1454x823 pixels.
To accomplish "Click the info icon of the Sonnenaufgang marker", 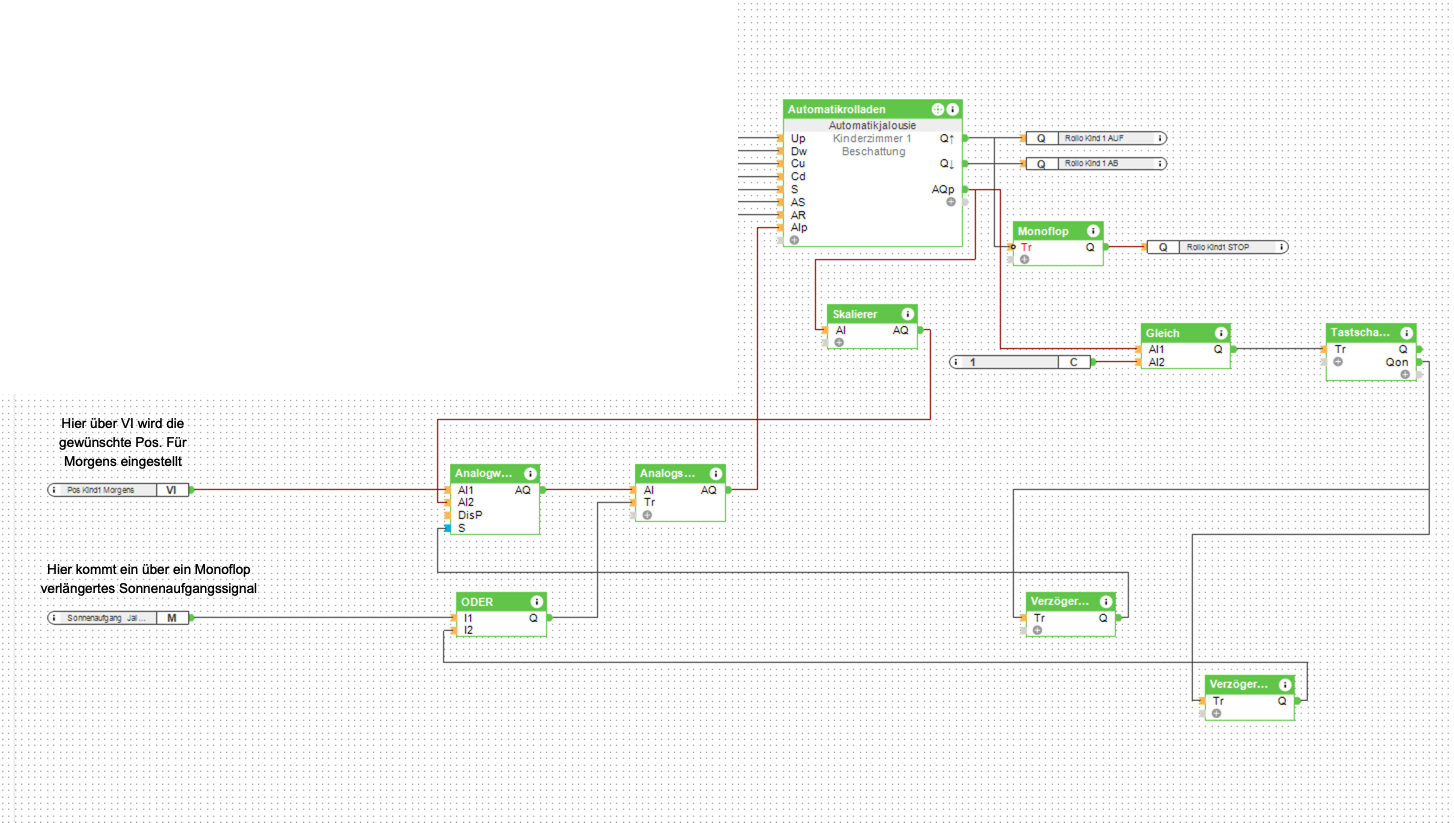I will tap(54, 618).
